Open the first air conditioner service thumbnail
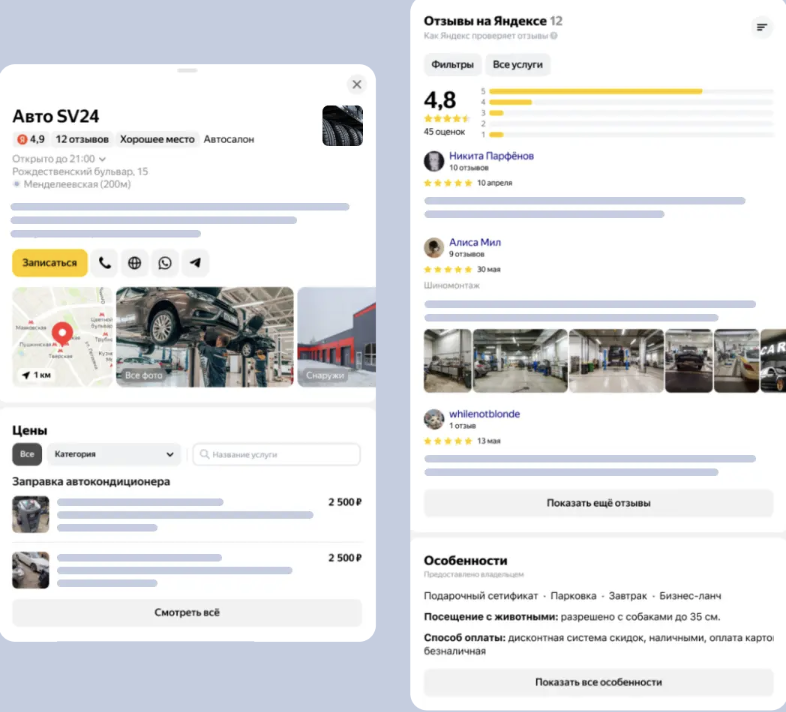This screenshot has width=786, height=712. 31,514
